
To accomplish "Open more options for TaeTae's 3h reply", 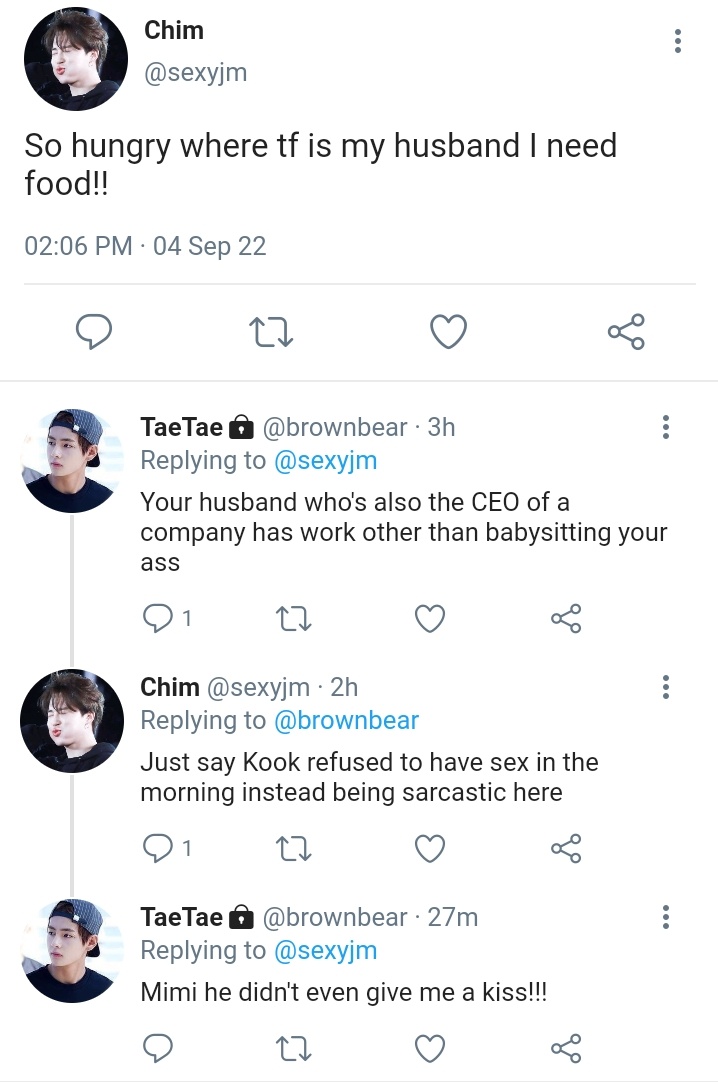I will [666, 427].
